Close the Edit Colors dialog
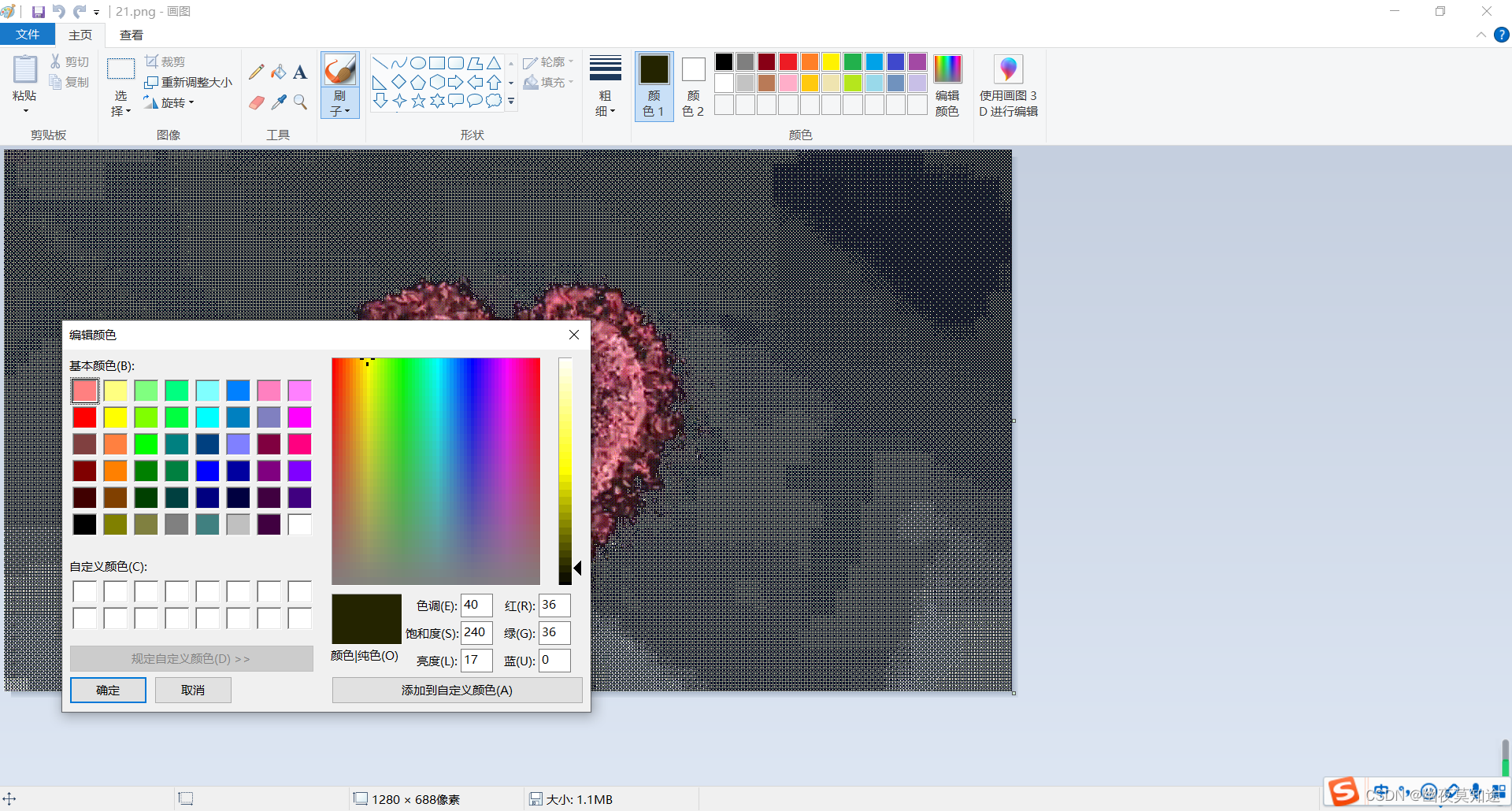Screen dimensions: 1512x811 [x=574, y=335]
